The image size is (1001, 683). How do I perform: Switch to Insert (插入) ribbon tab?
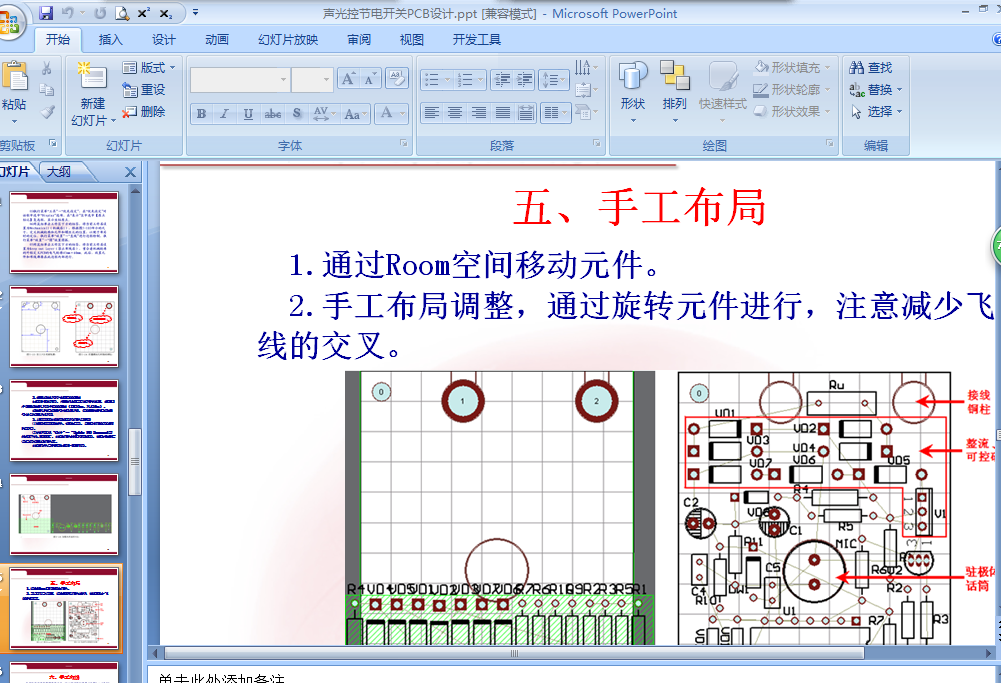point(110,40)
